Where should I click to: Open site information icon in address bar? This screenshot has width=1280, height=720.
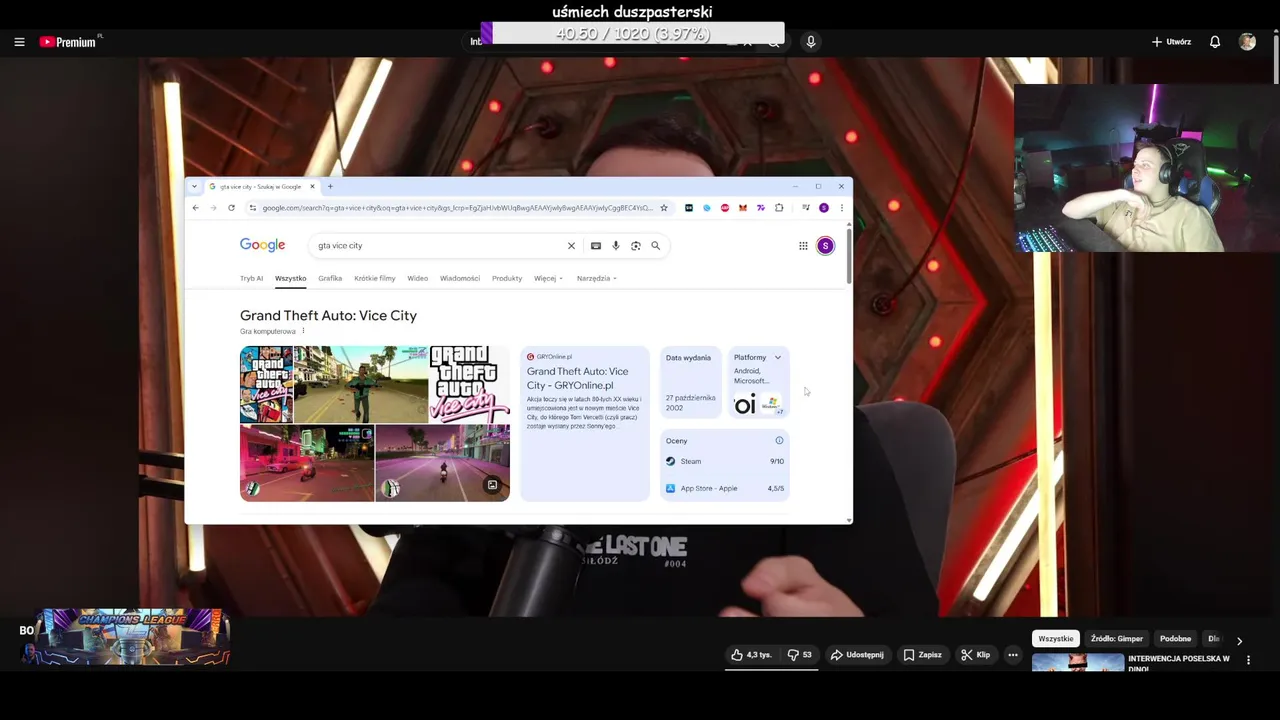[253, 208]
